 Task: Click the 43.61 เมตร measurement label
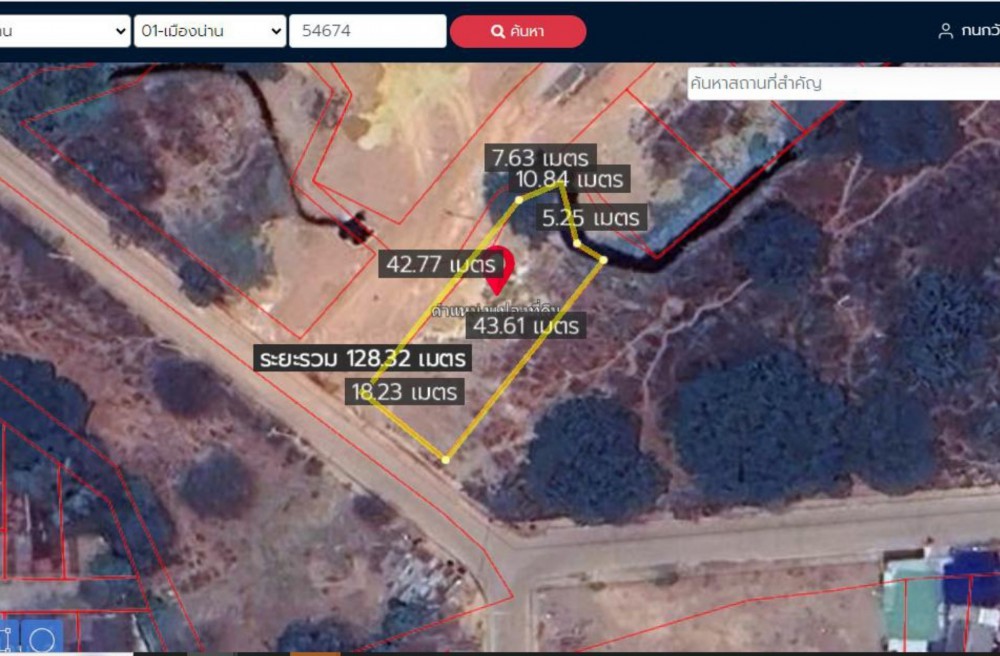click(526, 326)
